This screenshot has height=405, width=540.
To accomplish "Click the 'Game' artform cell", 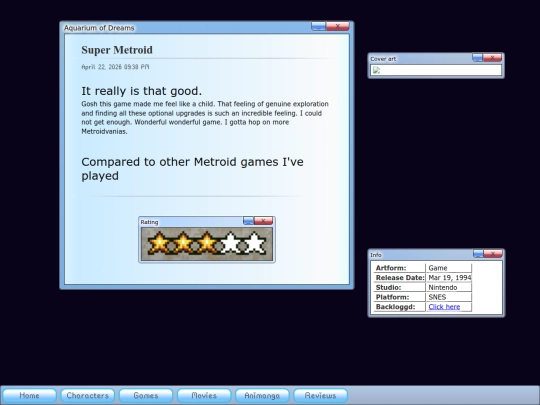I will [449, 268].
